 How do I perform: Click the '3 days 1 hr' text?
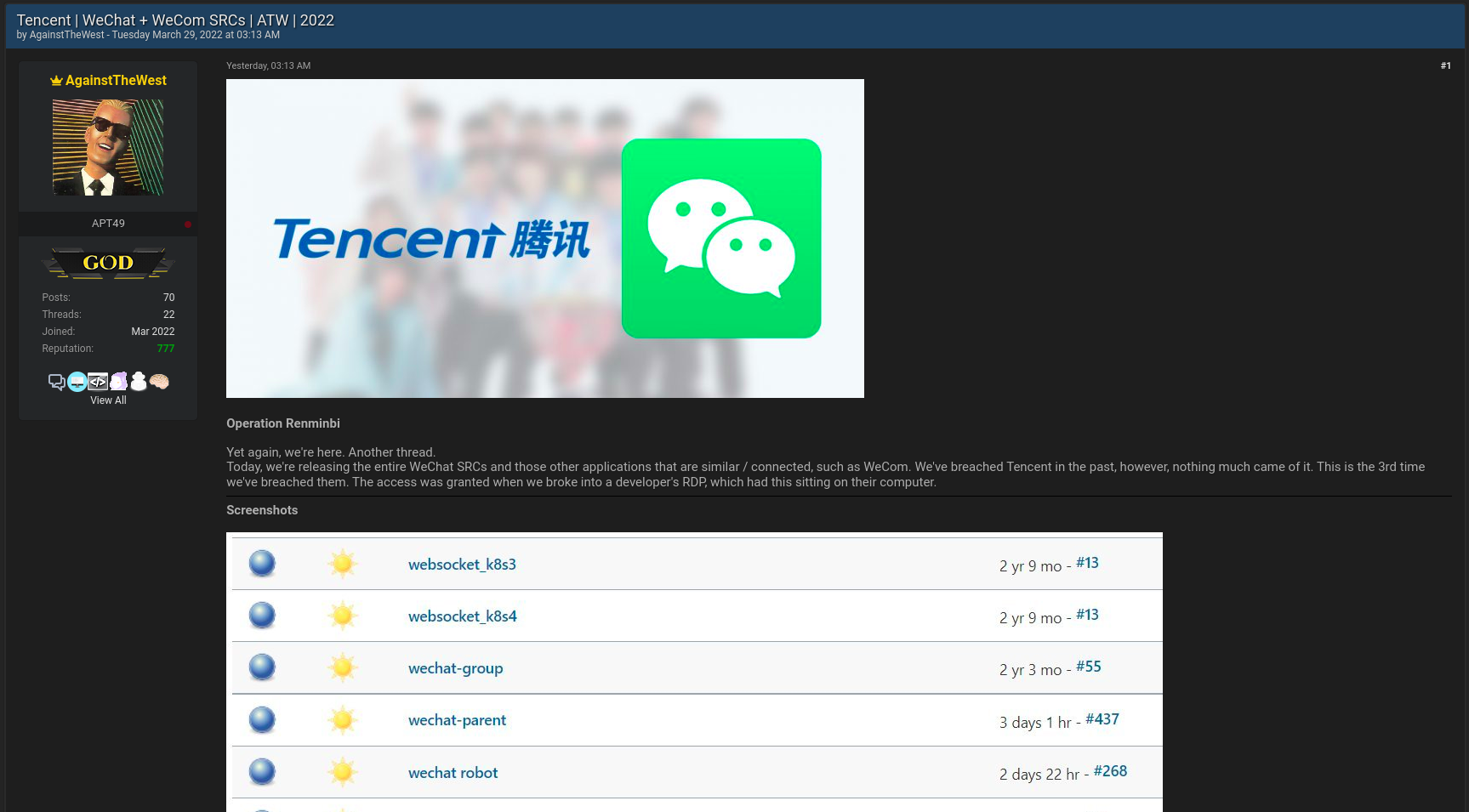1035,723
